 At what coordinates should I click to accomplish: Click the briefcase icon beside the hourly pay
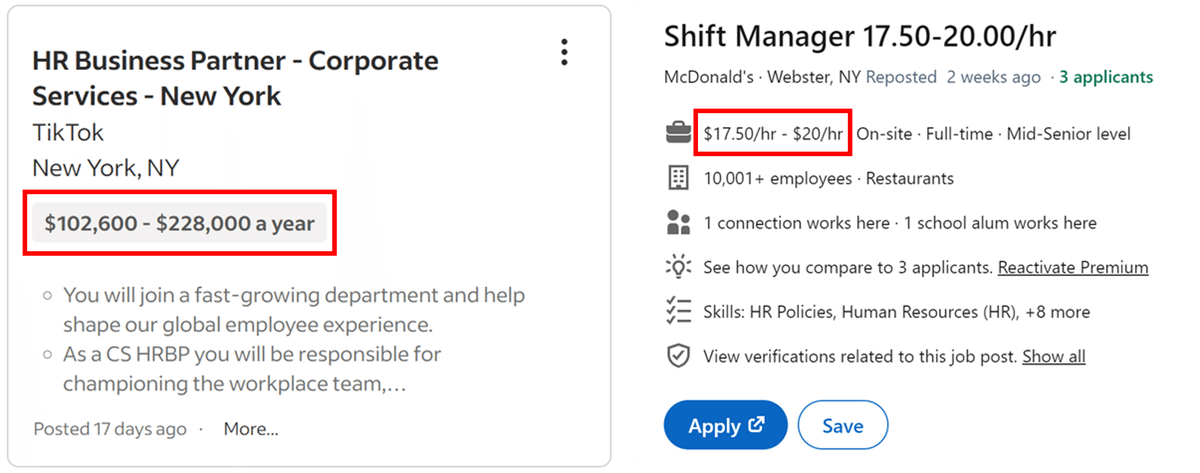679,133
